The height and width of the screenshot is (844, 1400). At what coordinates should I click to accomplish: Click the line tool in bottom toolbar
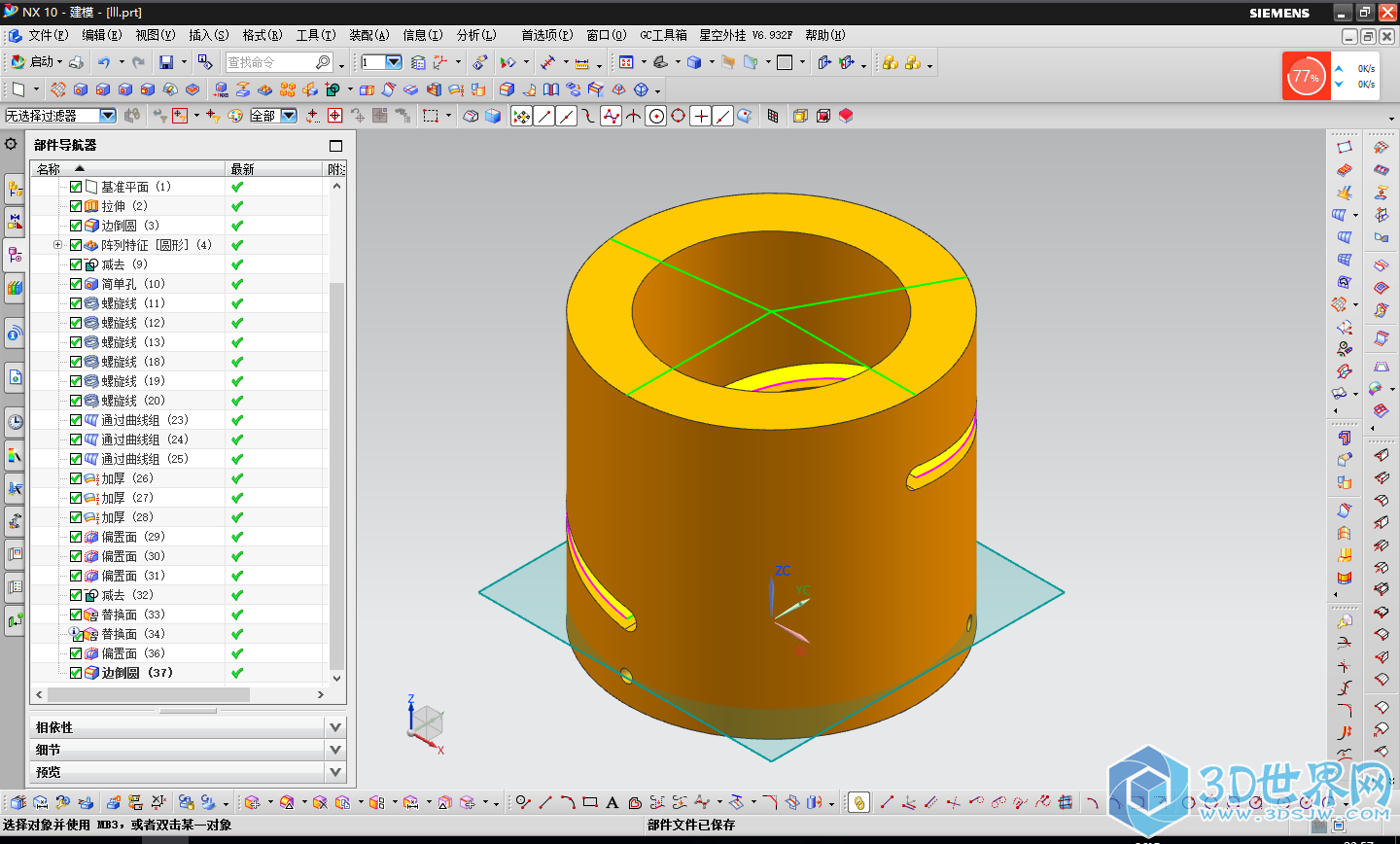[x=544, y=802]
